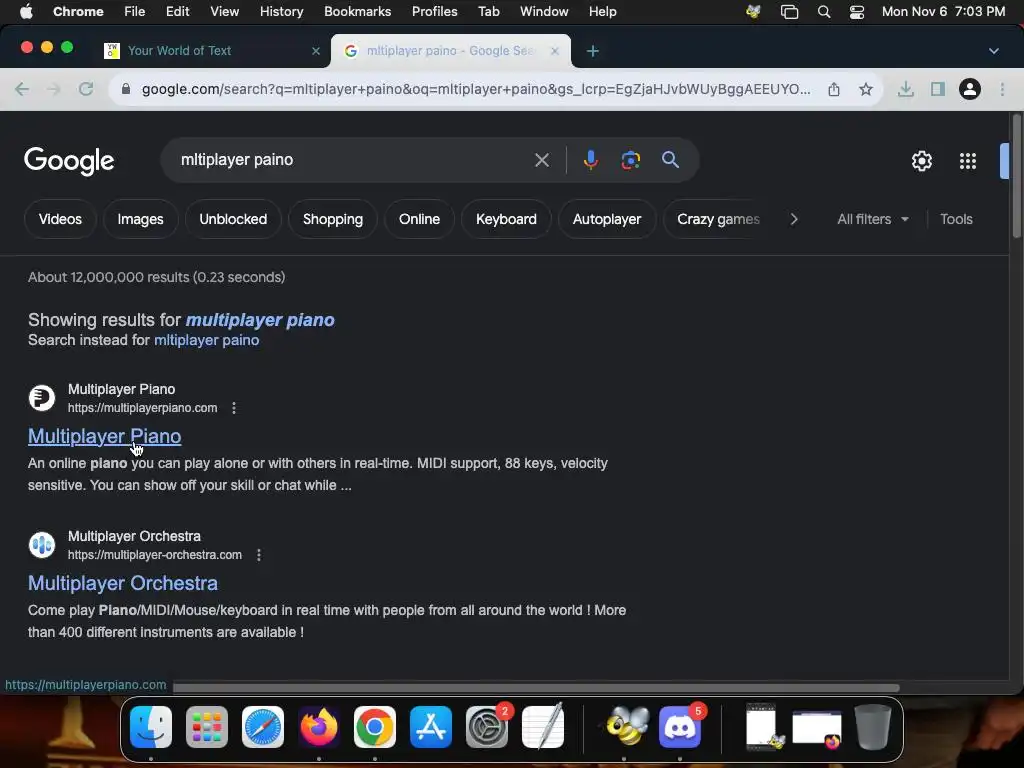
Task: Open Finder from the dock
Action: 151,727
